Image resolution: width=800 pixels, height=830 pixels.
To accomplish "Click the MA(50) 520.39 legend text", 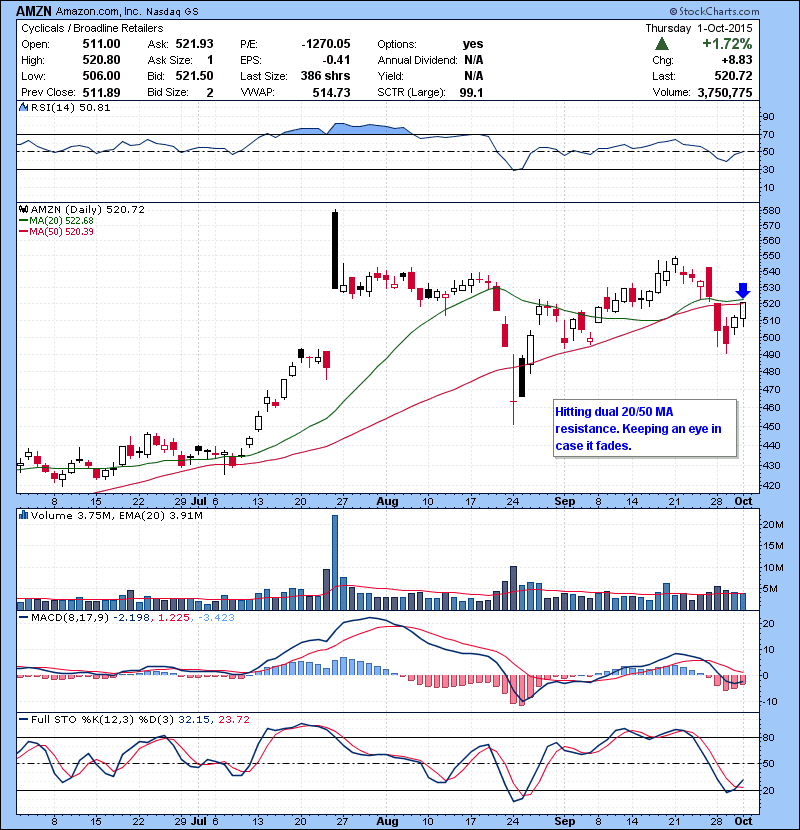I will (x=61, y=231).
